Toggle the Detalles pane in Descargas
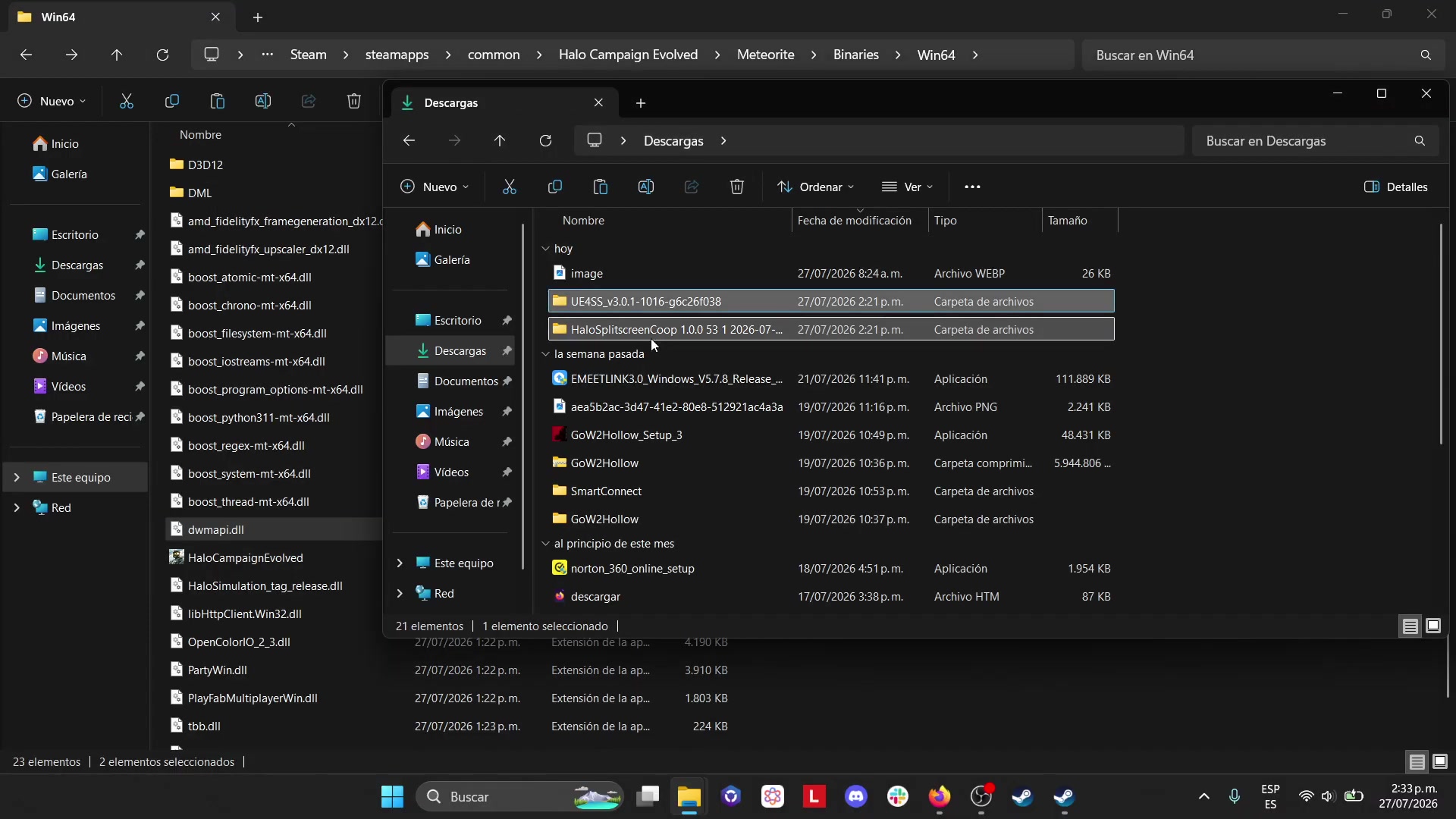 [1395, 187]
